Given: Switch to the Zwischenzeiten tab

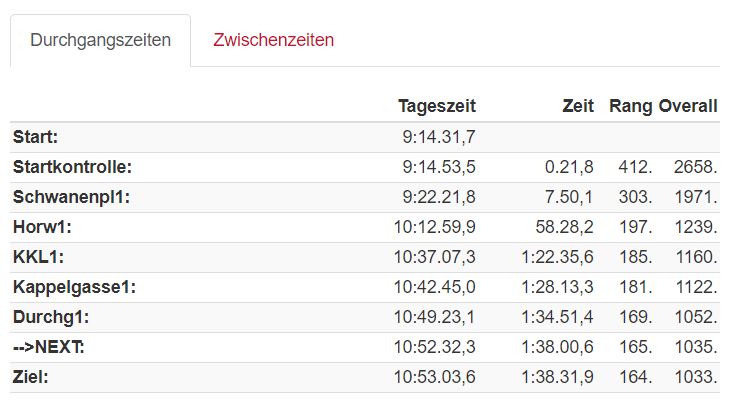Looking at the screenshot, I should (x=273, y=40).
